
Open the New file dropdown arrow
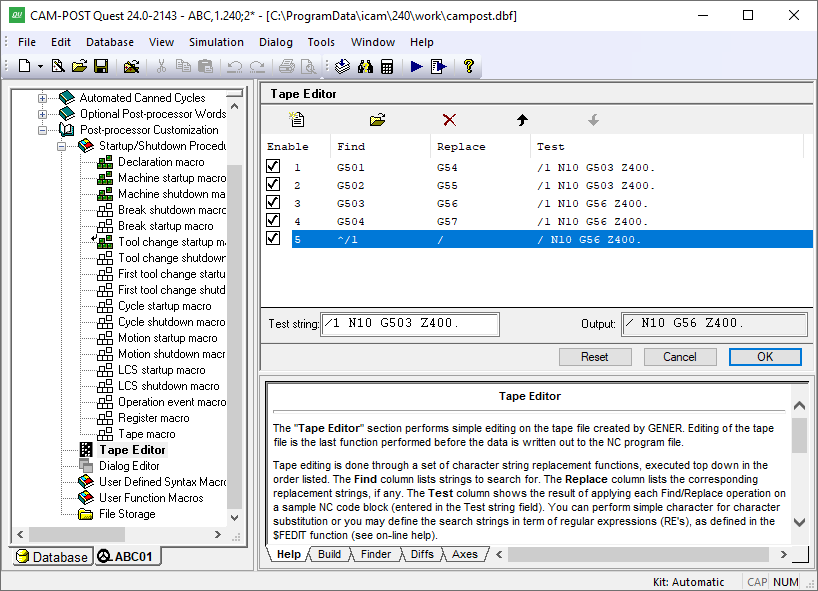pos(40,67)
